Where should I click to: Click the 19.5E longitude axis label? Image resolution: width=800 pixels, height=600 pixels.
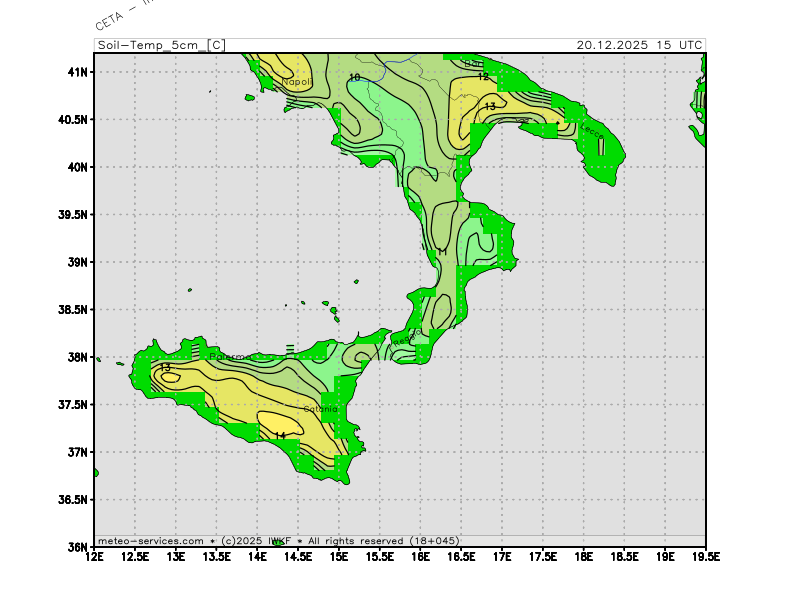click(706, 556)
